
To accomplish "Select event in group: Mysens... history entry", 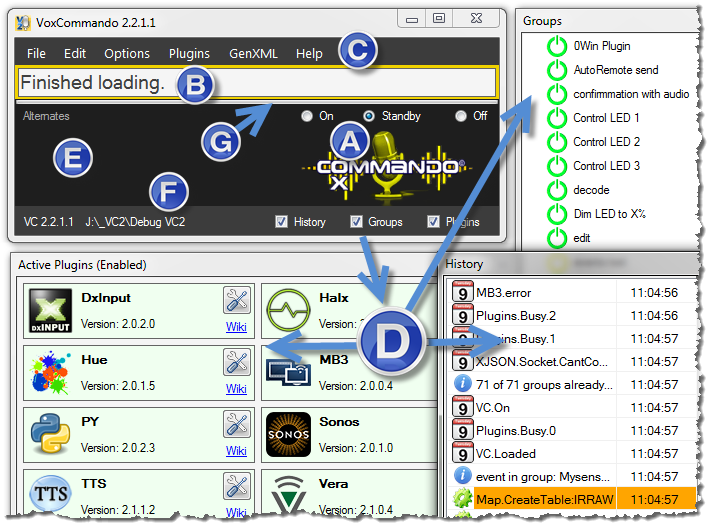I will tap(543, 477).
